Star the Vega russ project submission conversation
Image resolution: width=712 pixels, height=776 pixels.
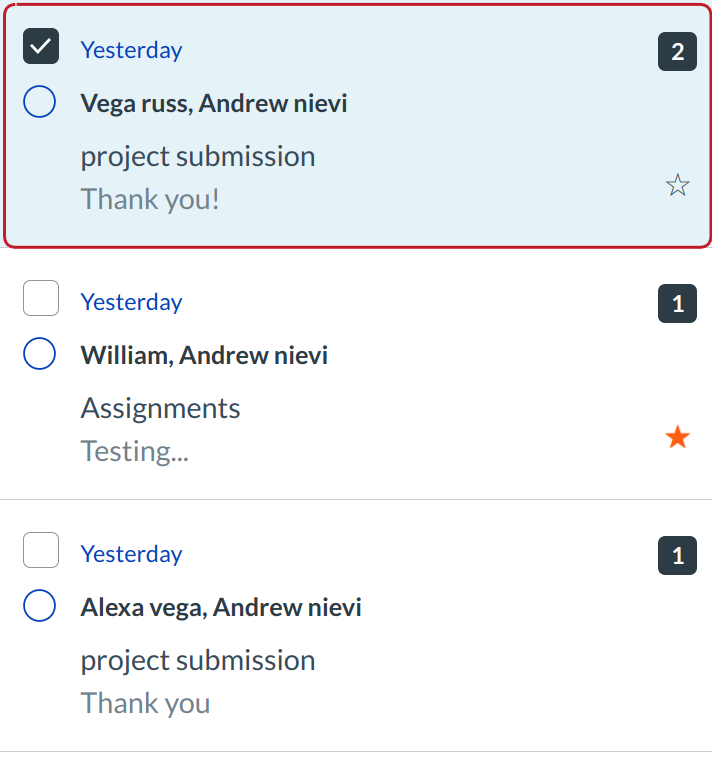678,185
